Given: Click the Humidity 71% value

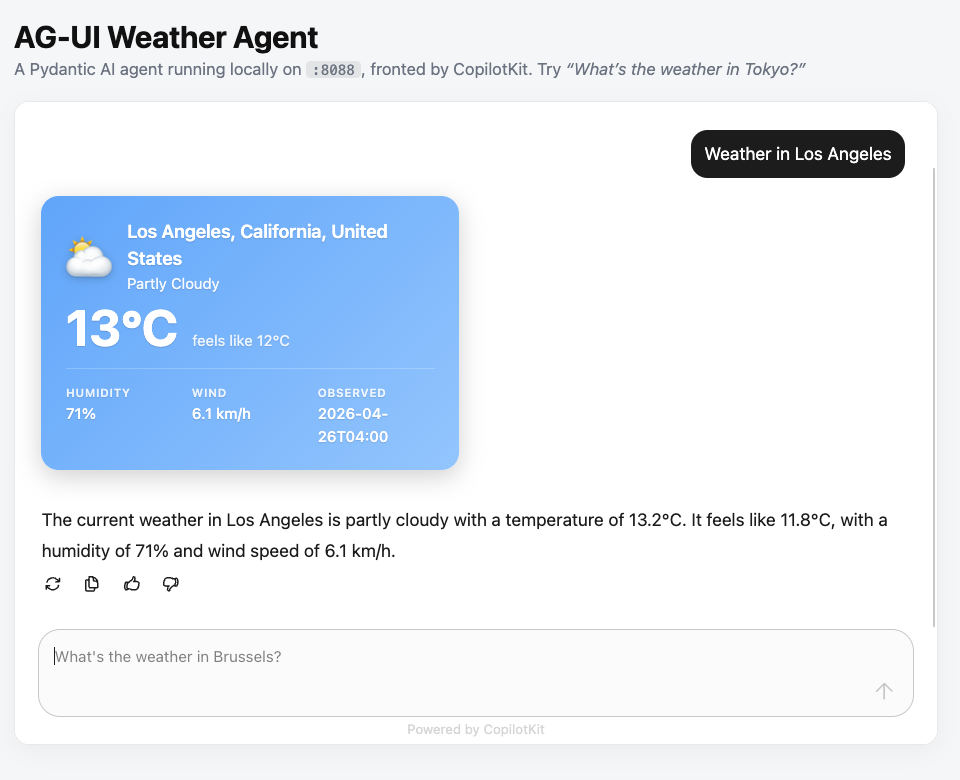Looking at the screenshot, I should pos(81,414).
